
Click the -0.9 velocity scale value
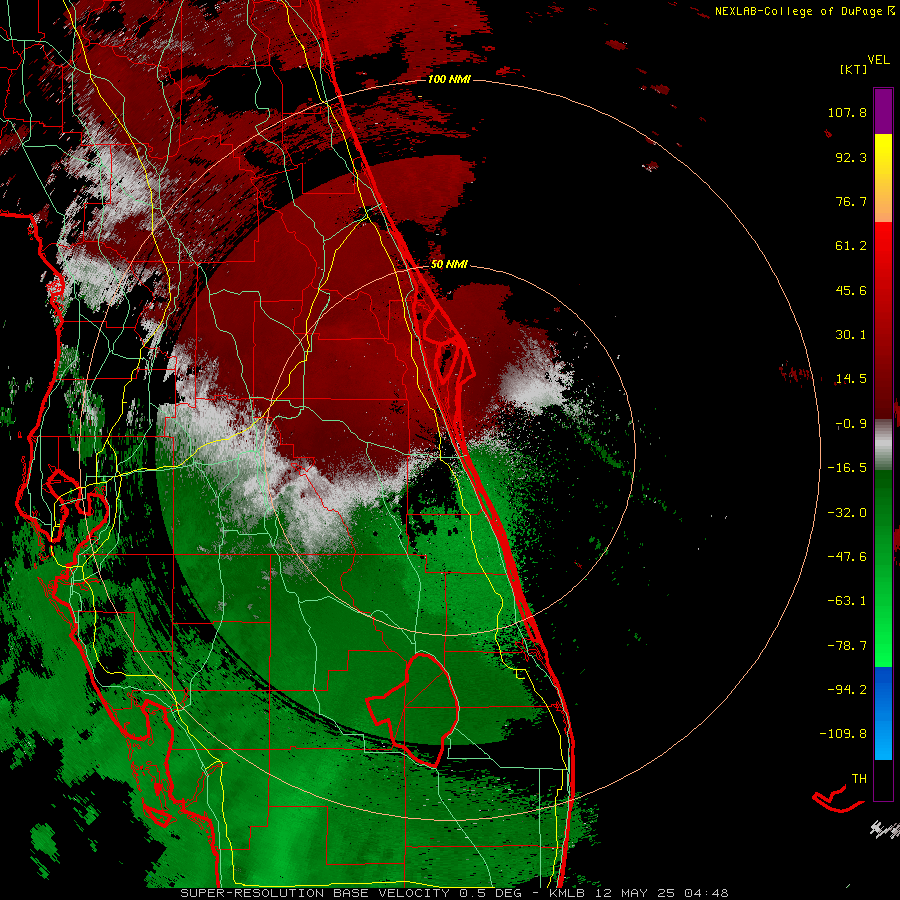[x=851, y=424]
